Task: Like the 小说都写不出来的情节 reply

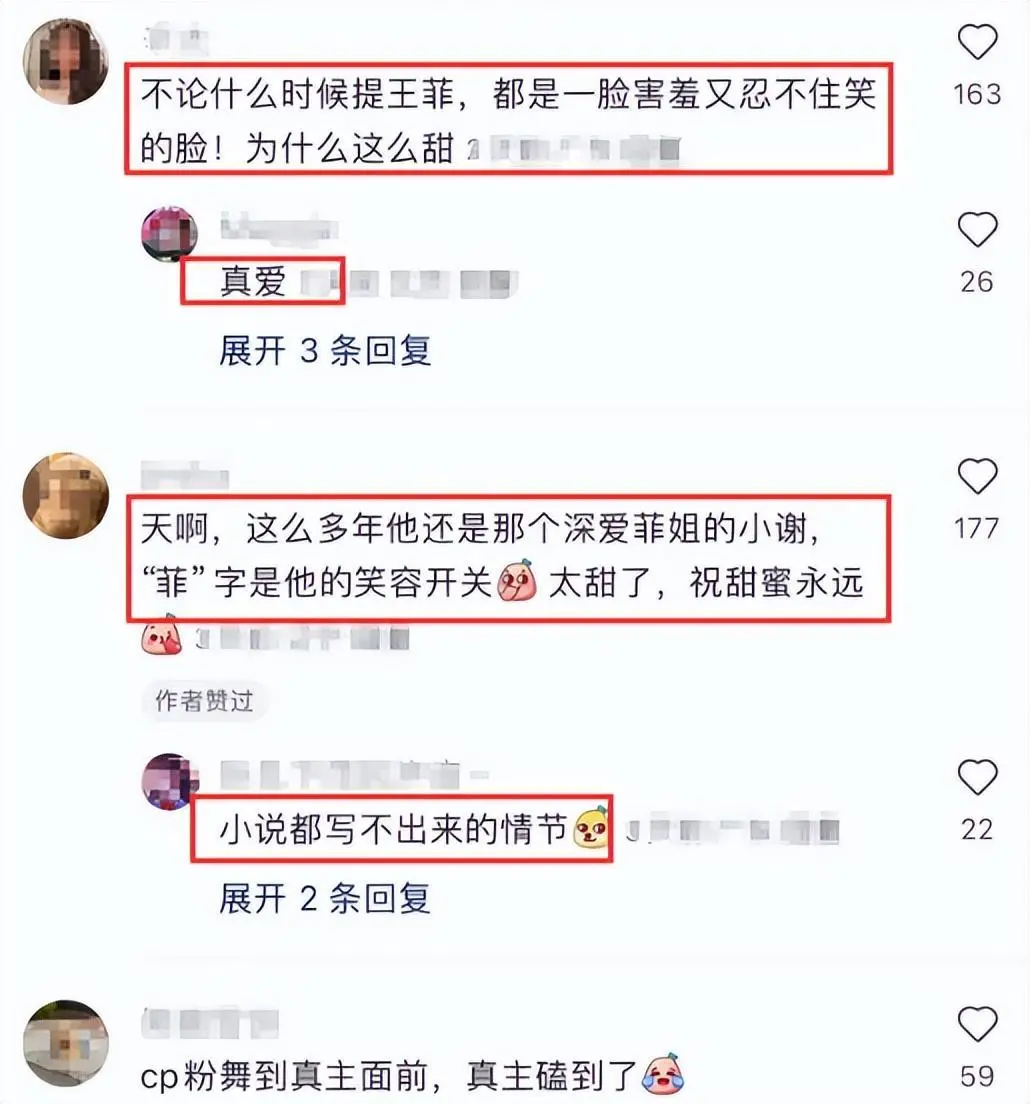Action: [978, 777]
